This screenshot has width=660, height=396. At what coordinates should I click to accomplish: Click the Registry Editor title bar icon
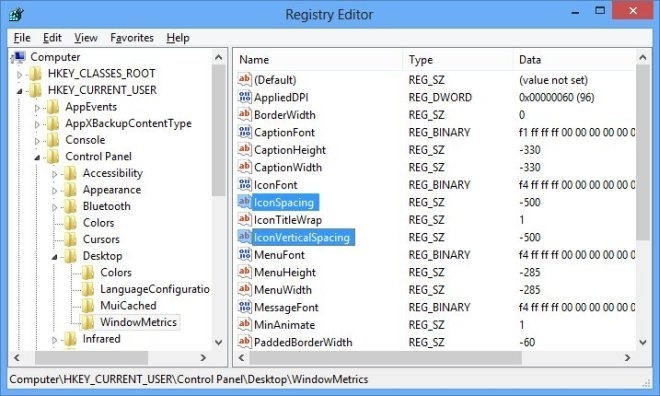(x=16, y=14)
